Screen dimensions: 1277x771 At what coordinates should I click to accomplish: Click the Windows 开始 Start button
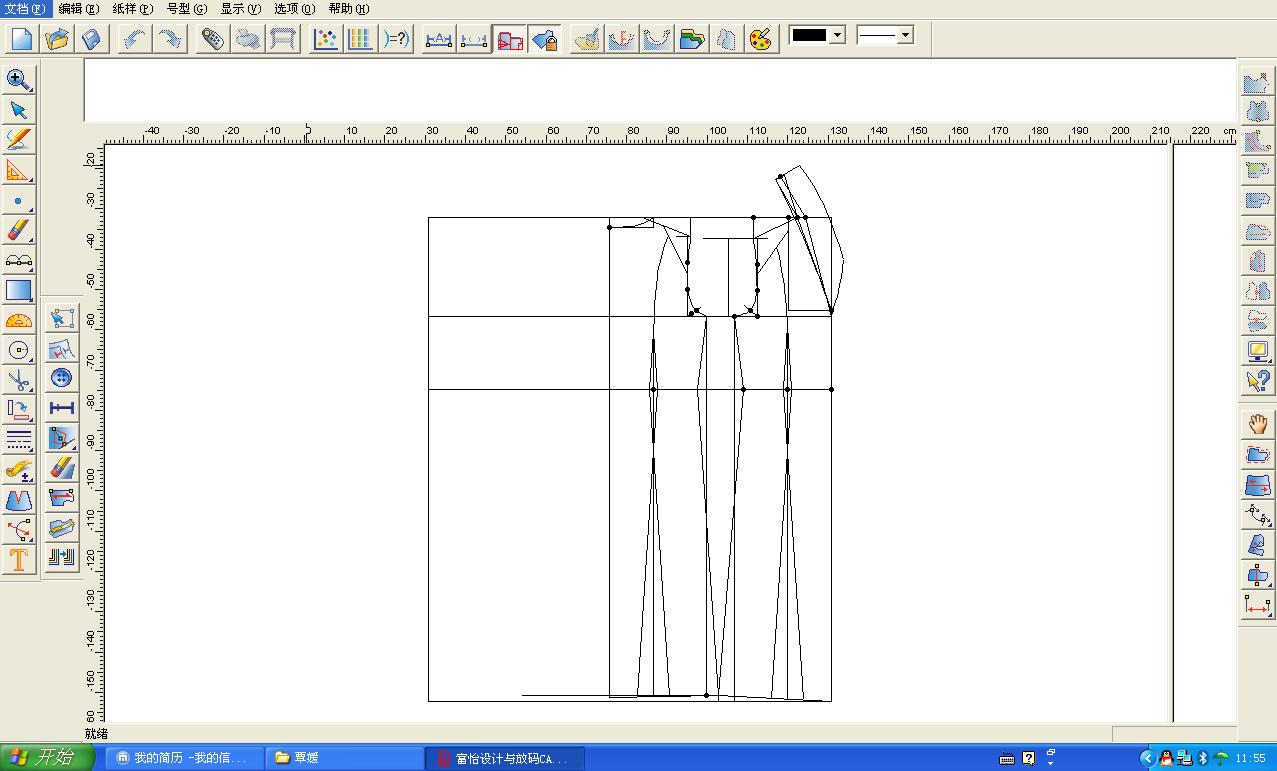[x=47, y=758]
